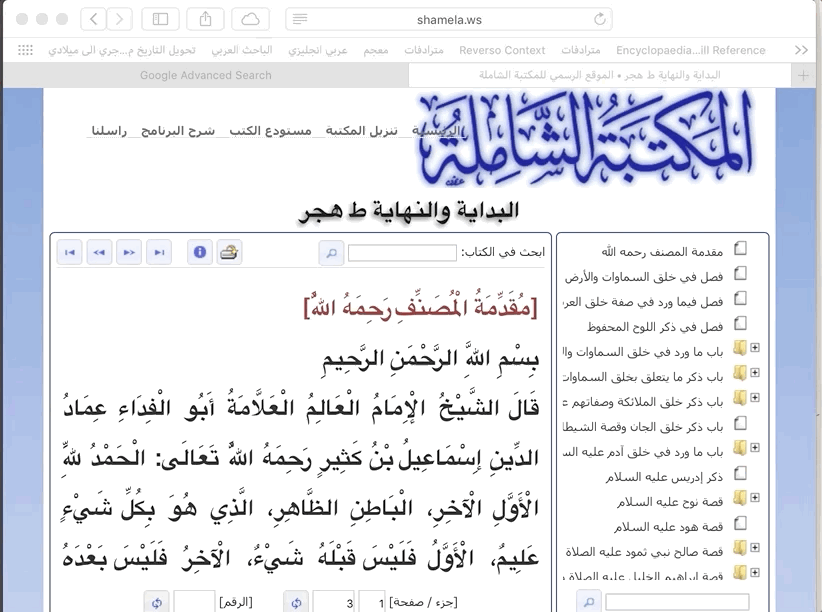Image resolution: width=822 pixels, height=612 pixels.
Task: Click the راسلنا contact link
Action: tap(109, 131)
